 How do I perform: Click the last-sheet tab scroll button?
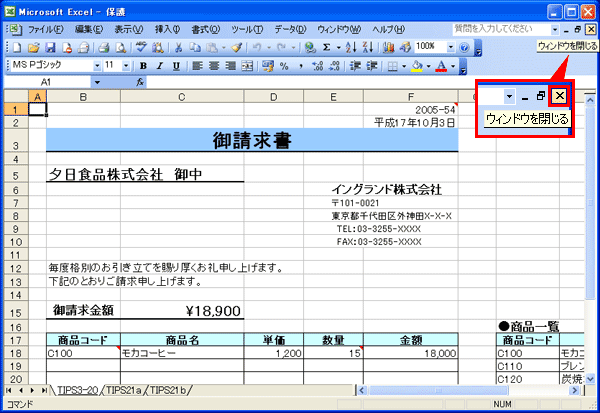[44, 390]
